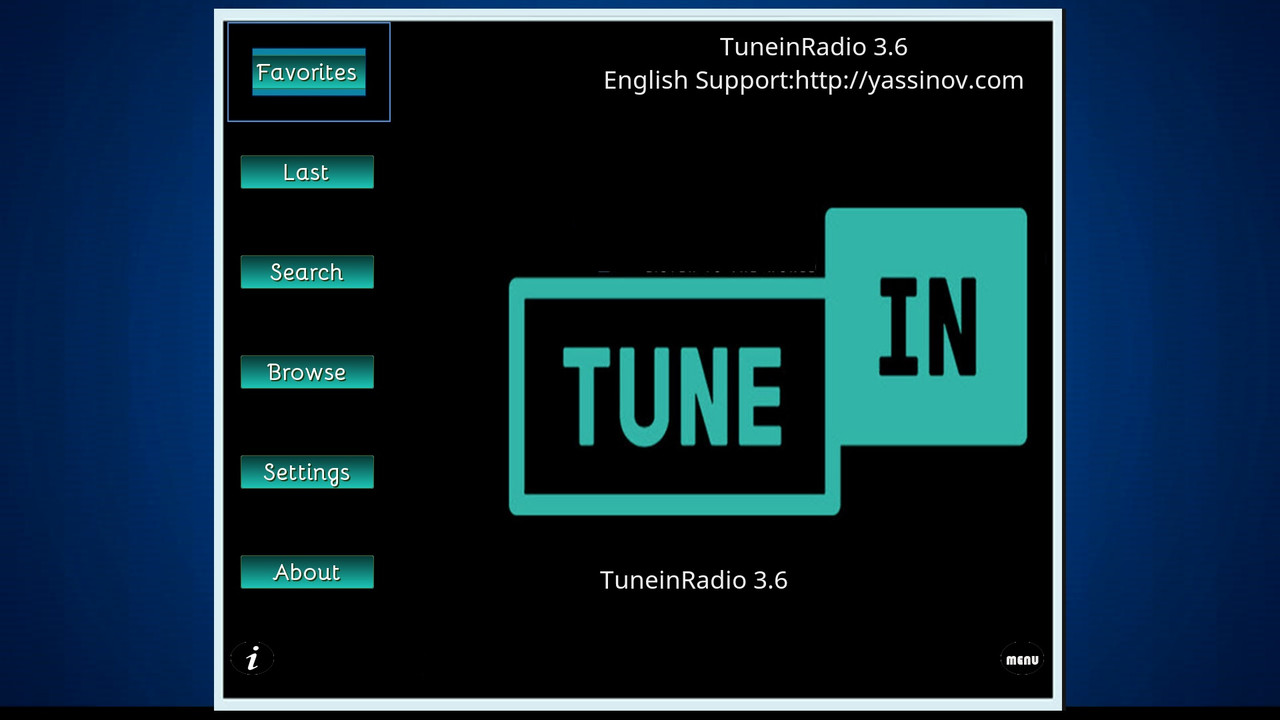Show the About screen
1280x720 pixels.
pos(307,572)
